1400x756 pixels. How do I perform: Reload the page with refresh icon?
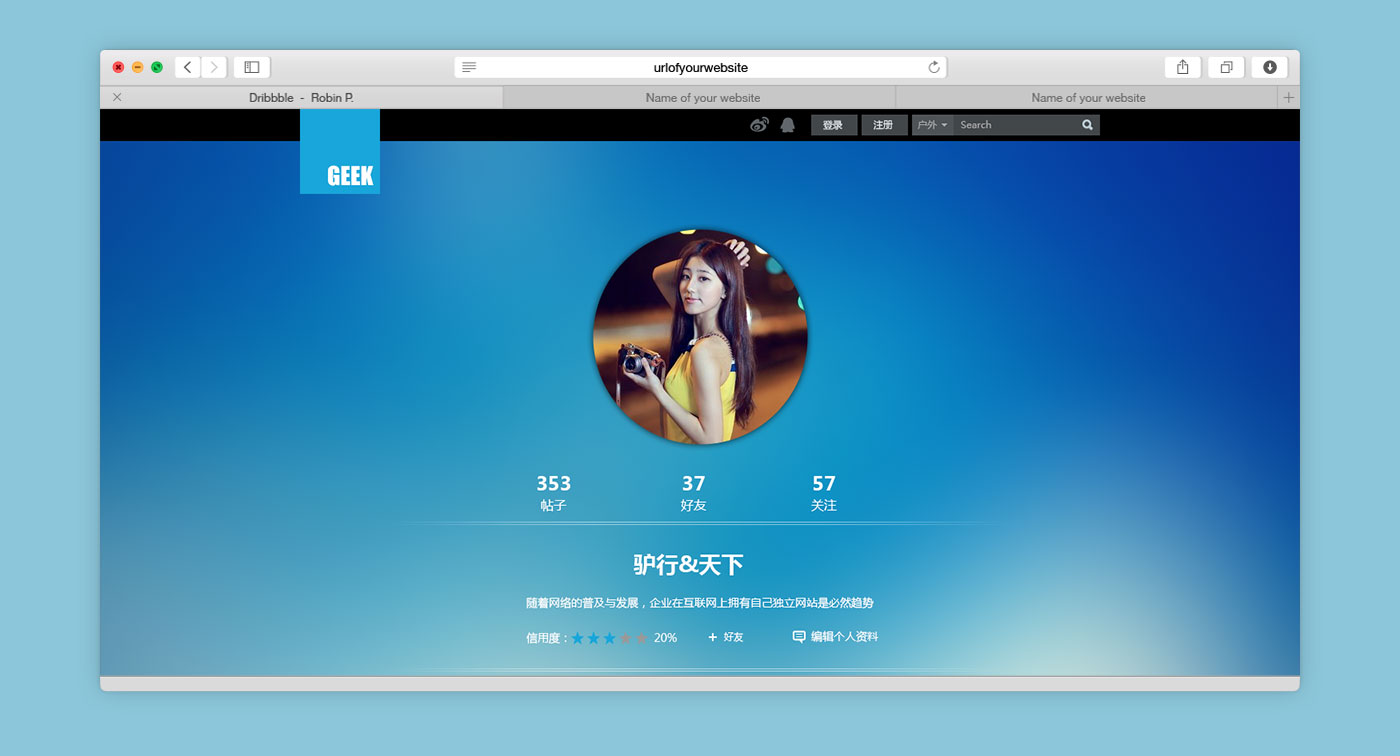coord(934,67)
